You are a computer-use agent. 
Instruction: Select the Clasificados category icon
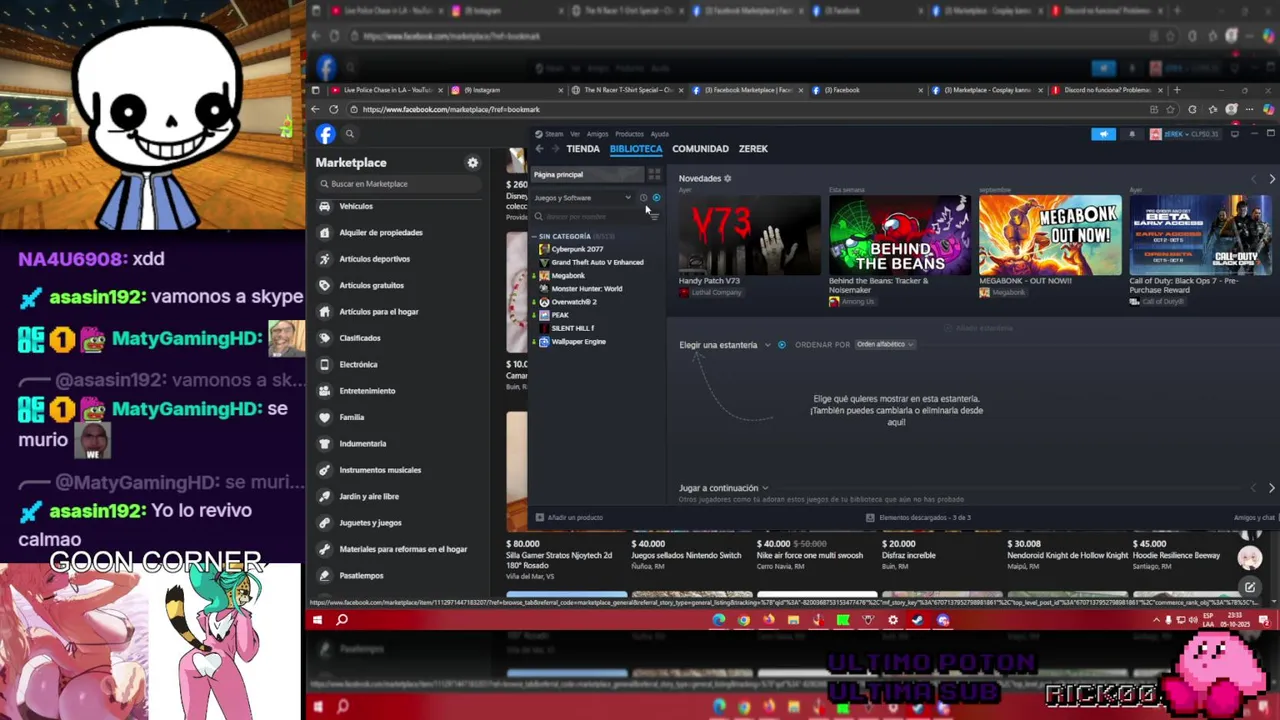point(324,338)
